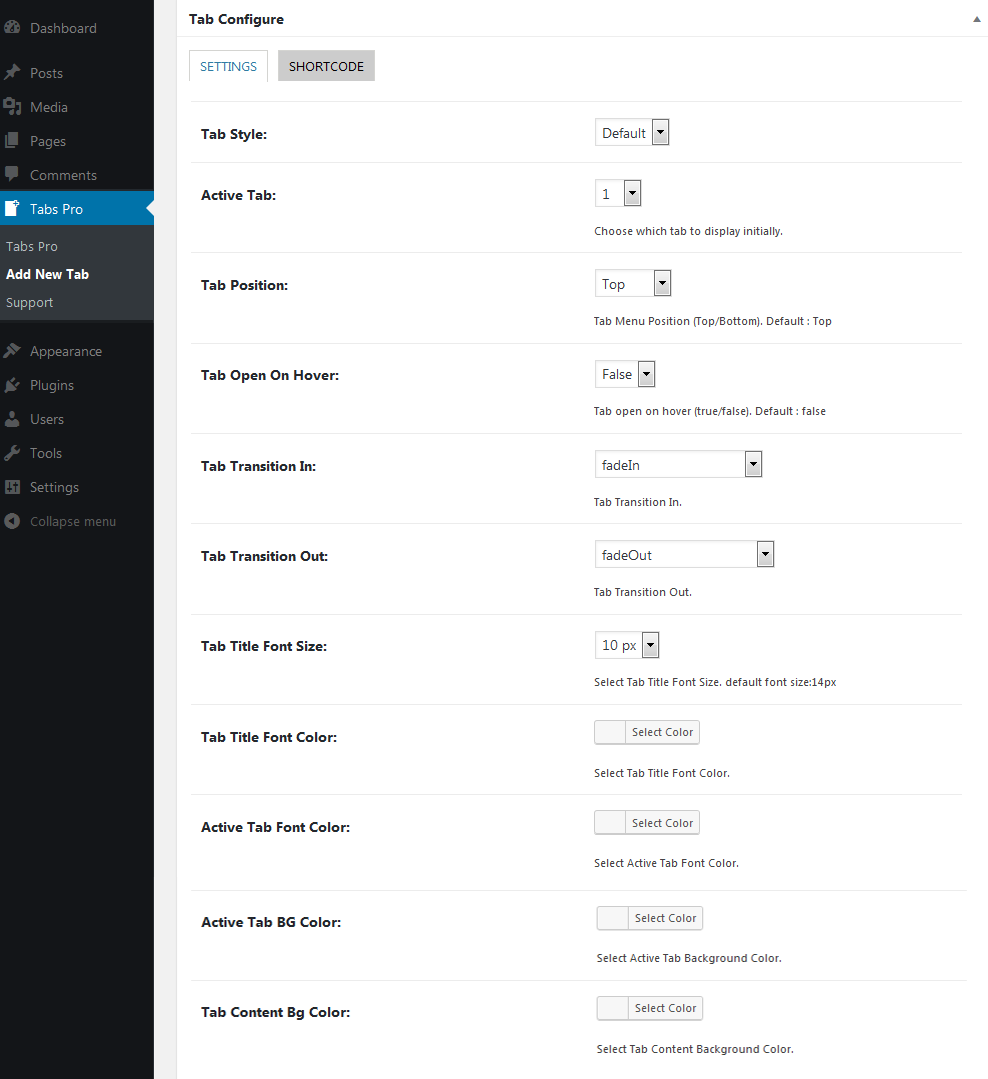
Task: Click the 'Tab Open On Hover:' label
Action: click(270, 376)
